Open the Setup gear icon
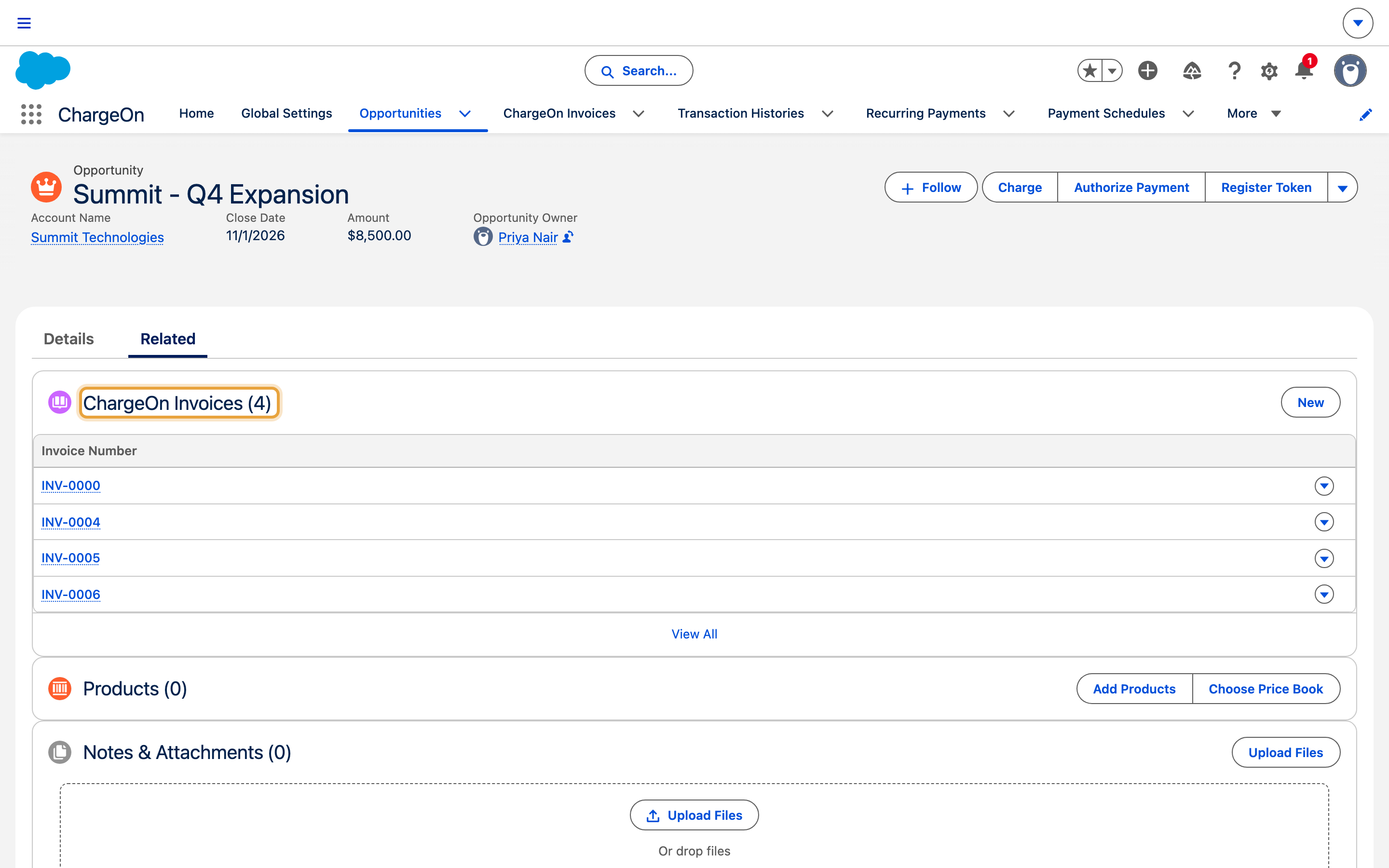1389x868 pixels. tap(1269, 71)
